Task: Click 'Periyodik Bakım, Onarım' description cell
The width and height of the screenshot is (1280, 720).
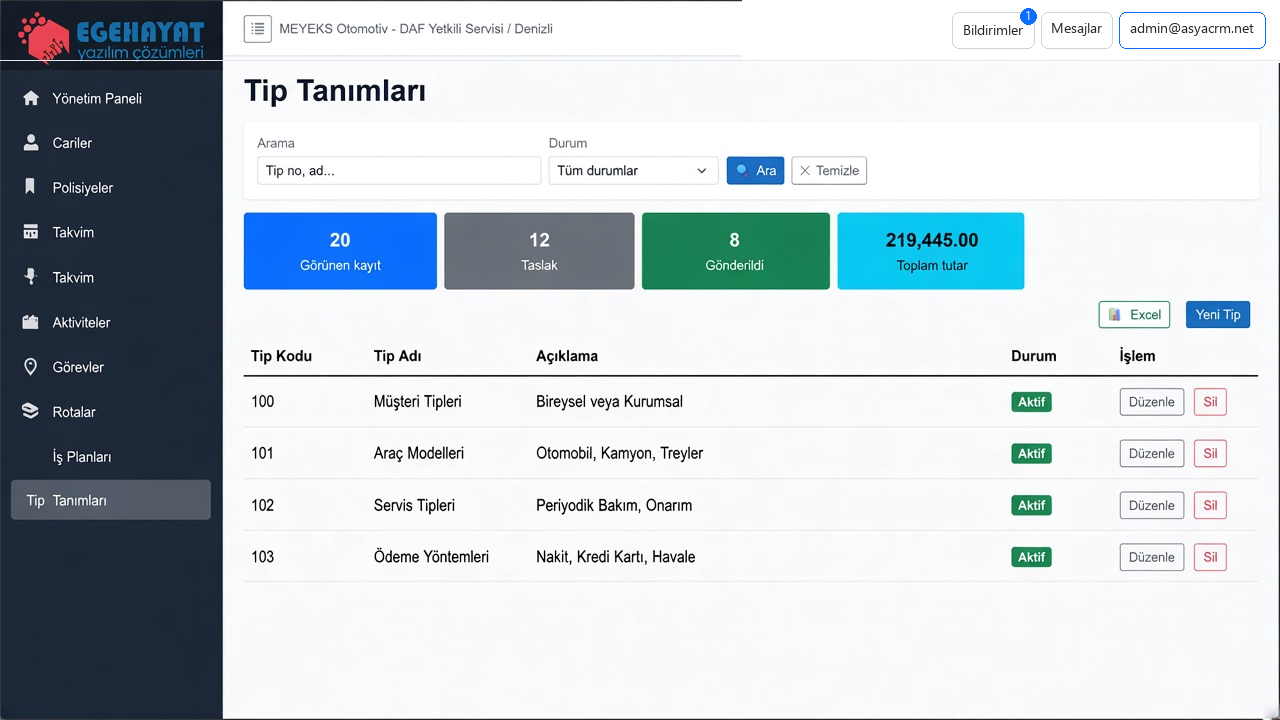Action: [x=614, y=505]
